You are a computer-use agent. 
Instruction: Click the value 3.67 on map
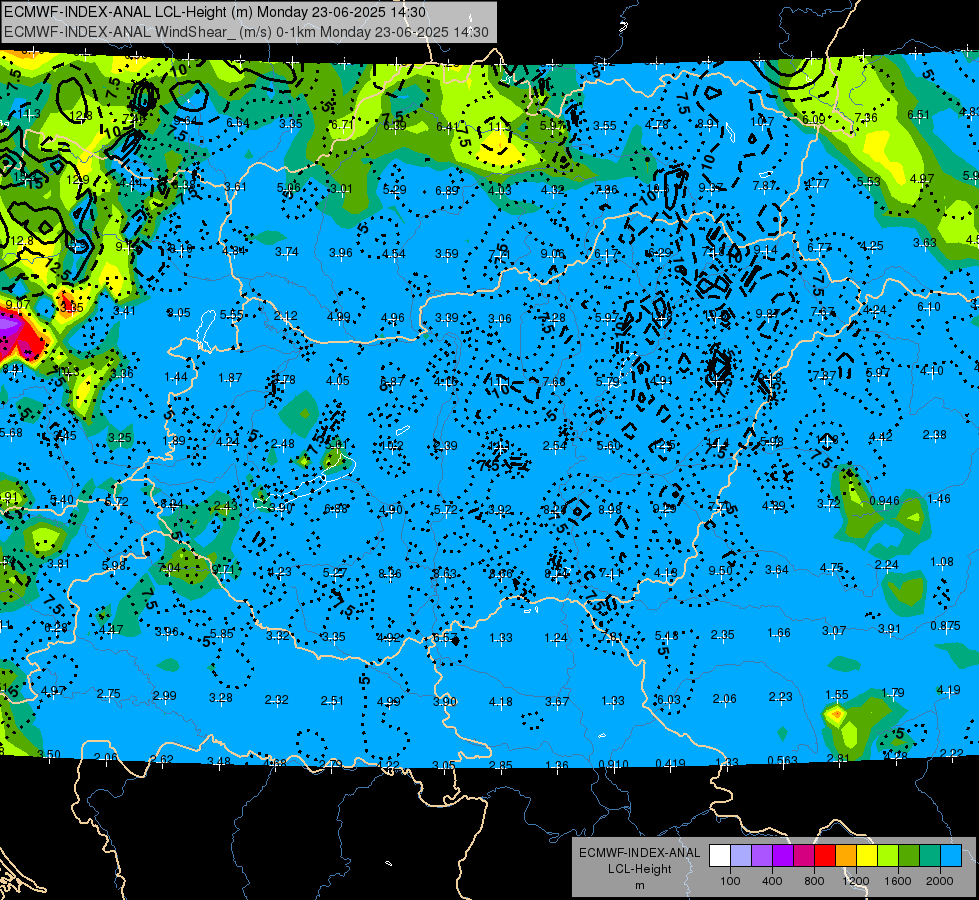556,701
